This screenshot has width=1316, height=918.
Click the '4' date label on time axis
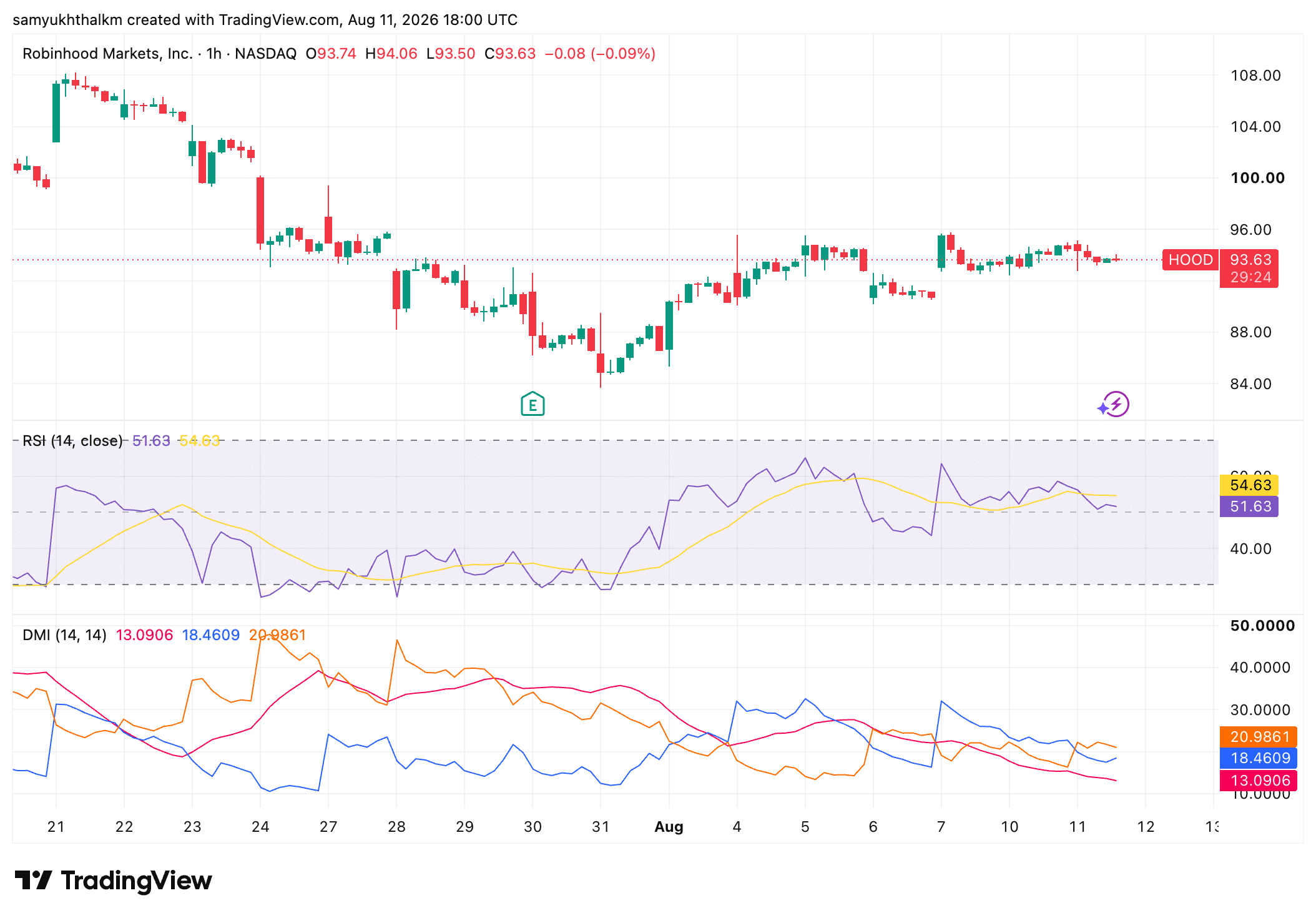tap(737, 827)
